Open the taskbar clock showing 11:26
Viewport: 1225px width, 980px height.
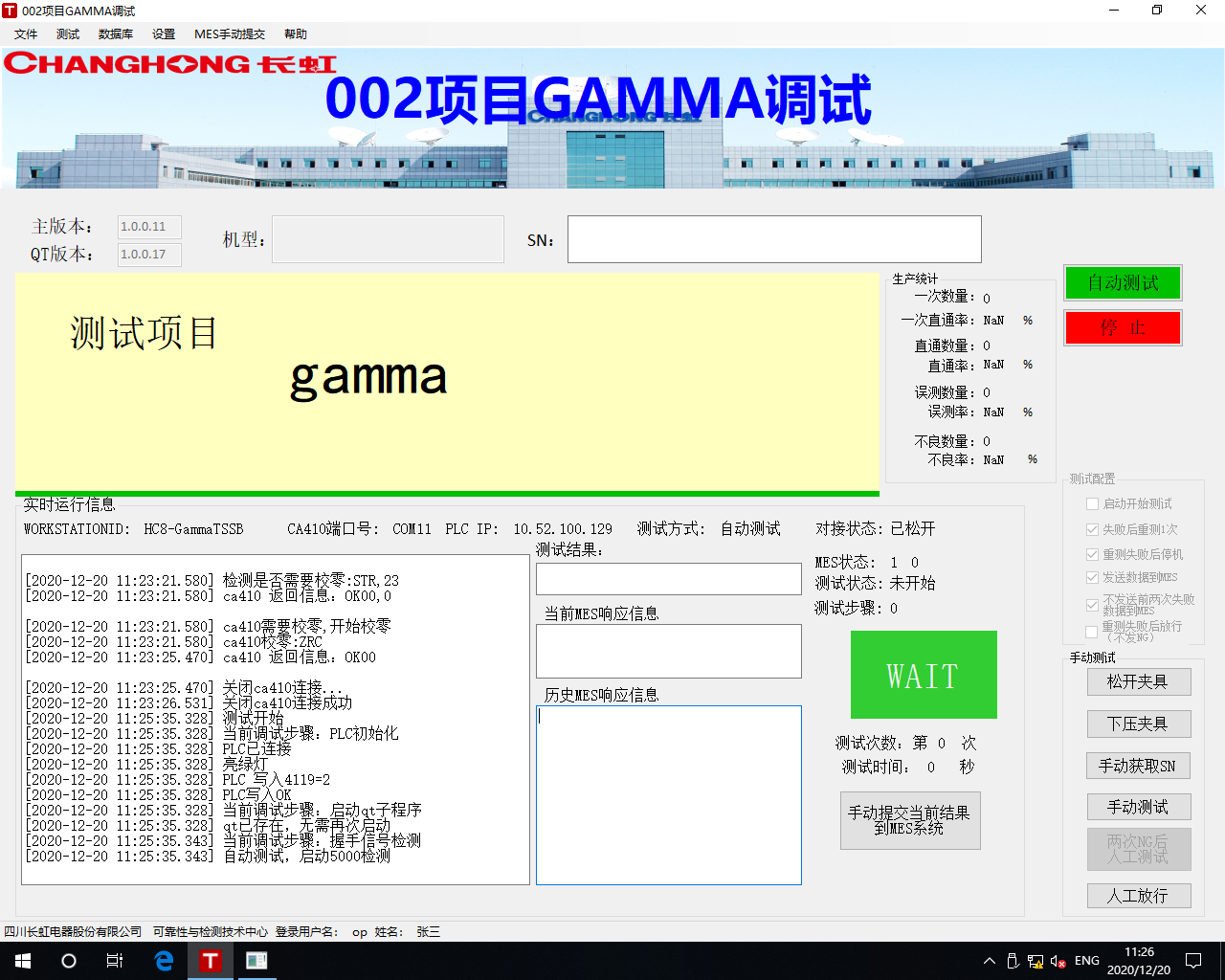pyautogui.click(x=1139, y=961)
